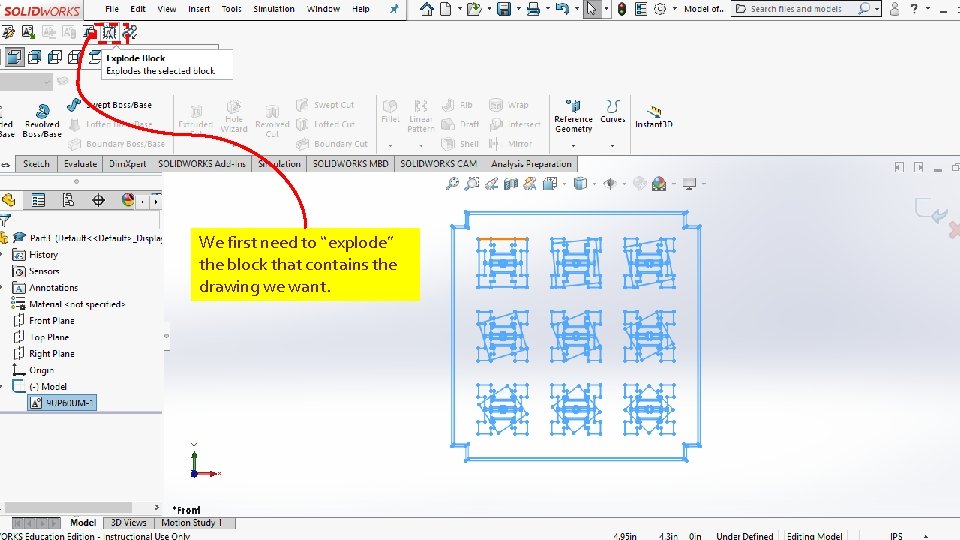Open the Reference Geometry tool
960x540 pixels.
tap(574, 116)
